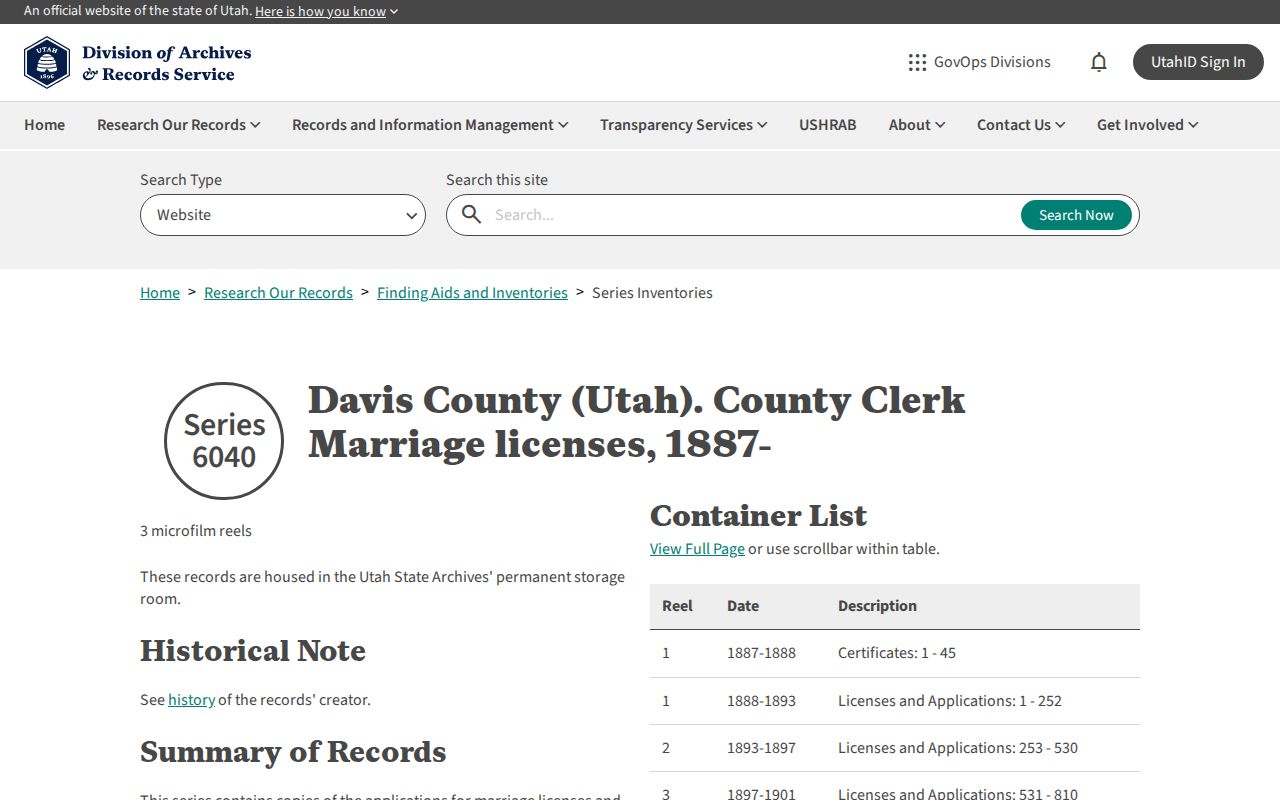This screenshot has height=800, width=1280.
Task: Open Finding Aids and Inventories breadcrumb
Action: (x=472, y=293)
